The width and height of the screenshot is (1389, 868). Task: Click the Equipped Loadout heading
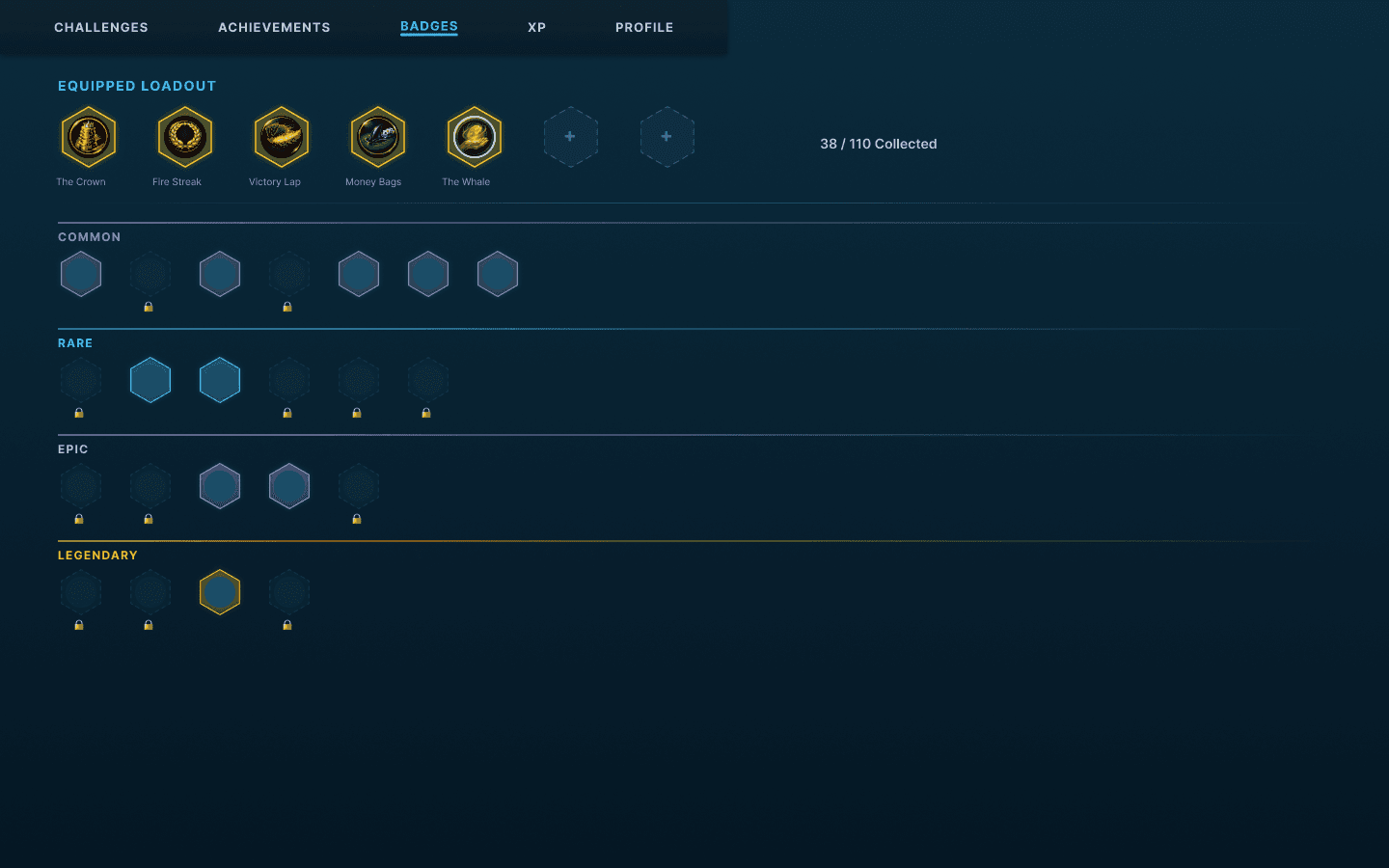137,86
